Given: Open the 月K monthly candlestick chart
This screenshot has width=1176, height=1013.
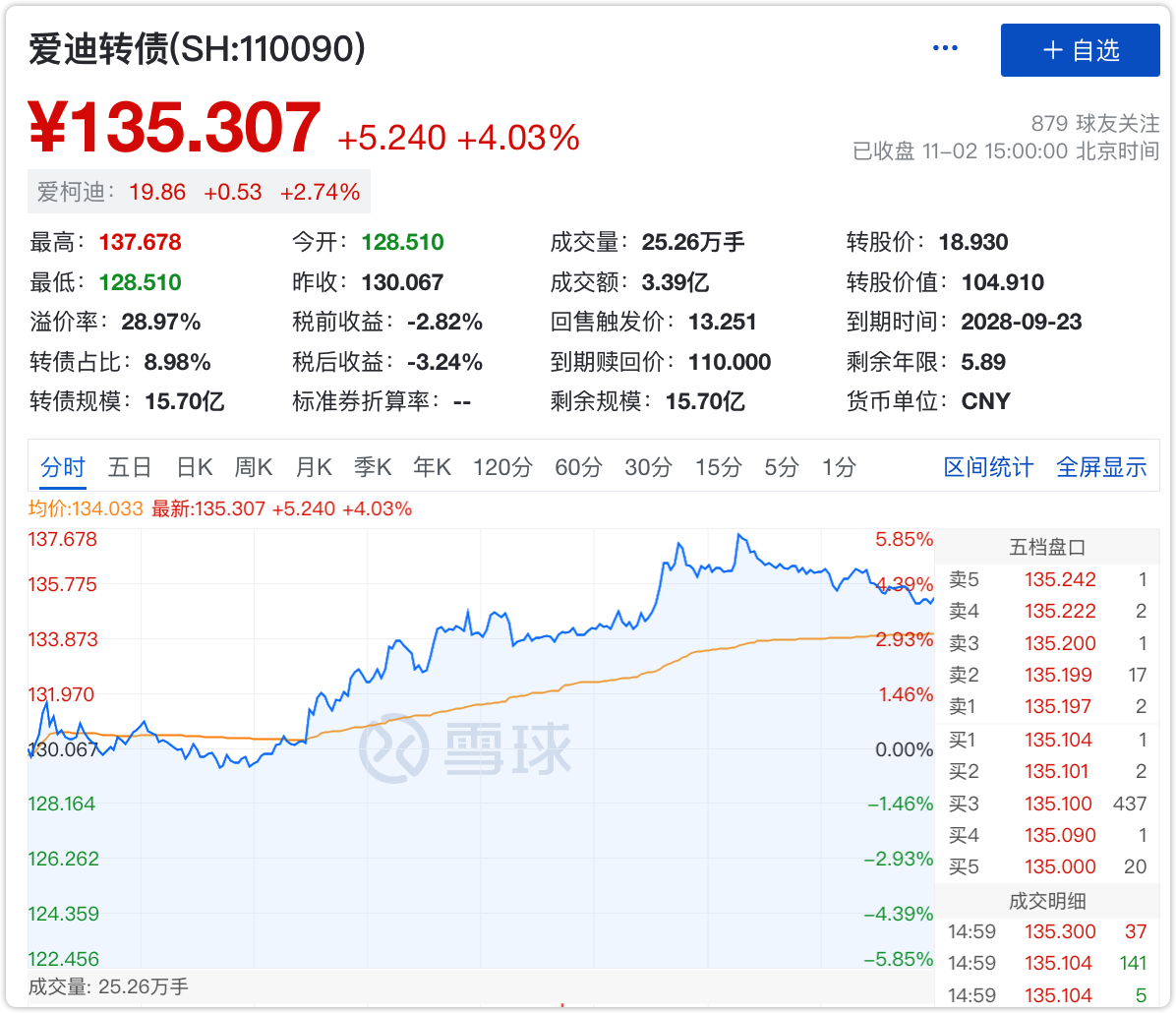Looking at the screenshot, I should point(314,467).
